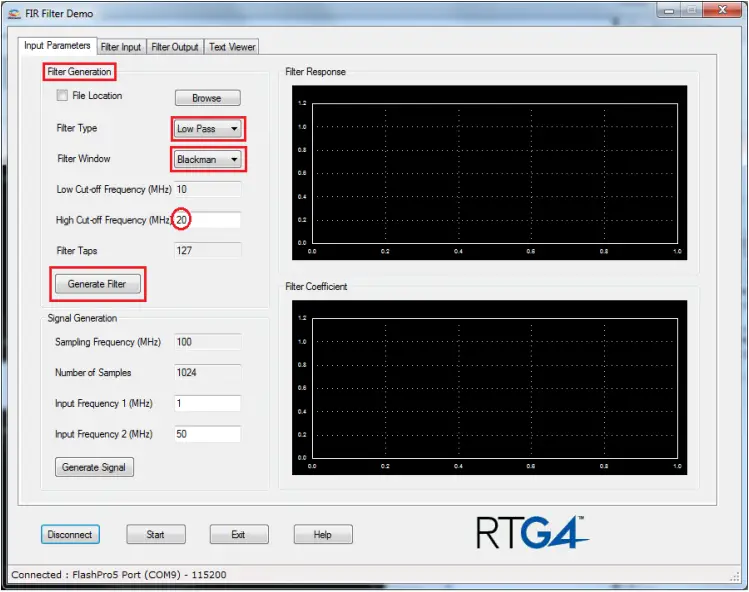Switch to the Filter Input tab
This screenshot has height=592, width=749.
[121, 47]
